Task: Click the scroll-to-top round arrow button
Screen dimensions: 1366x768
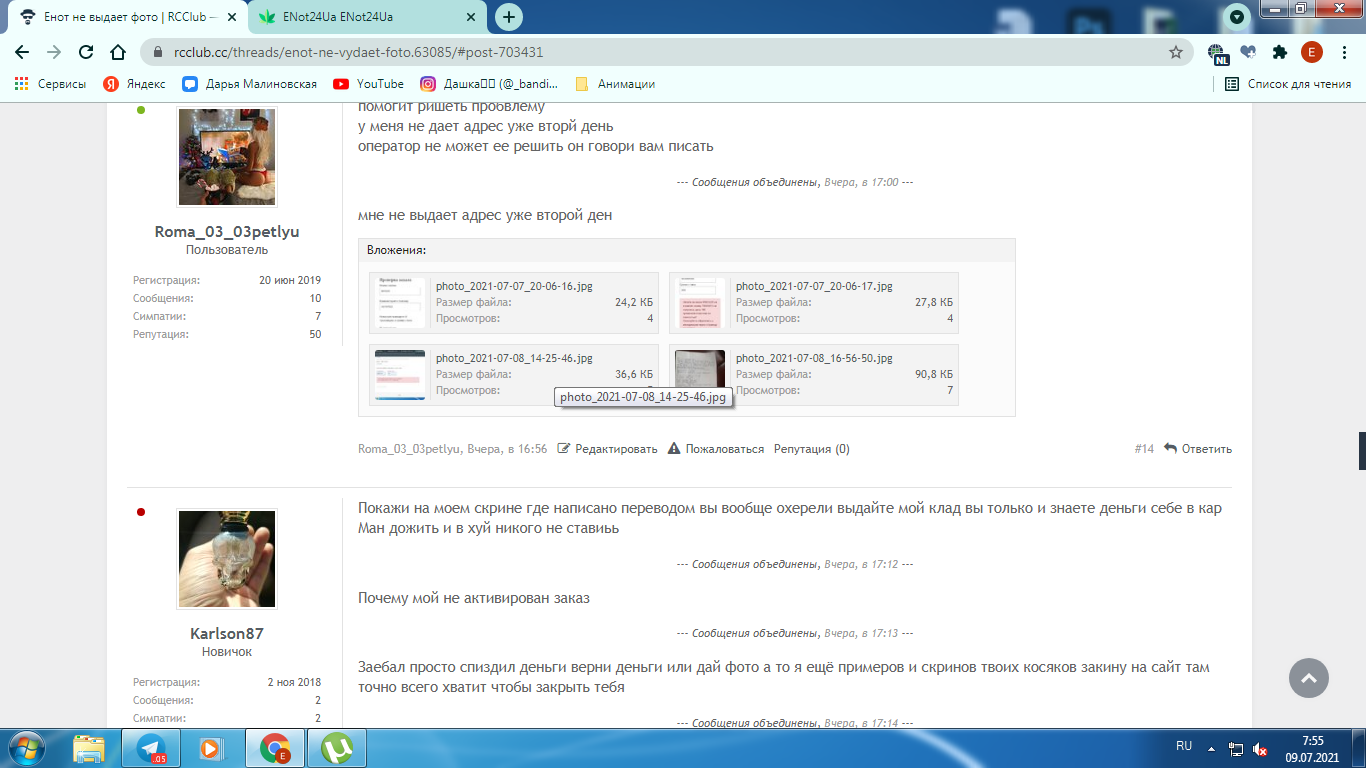Action: pos(1309,678)
